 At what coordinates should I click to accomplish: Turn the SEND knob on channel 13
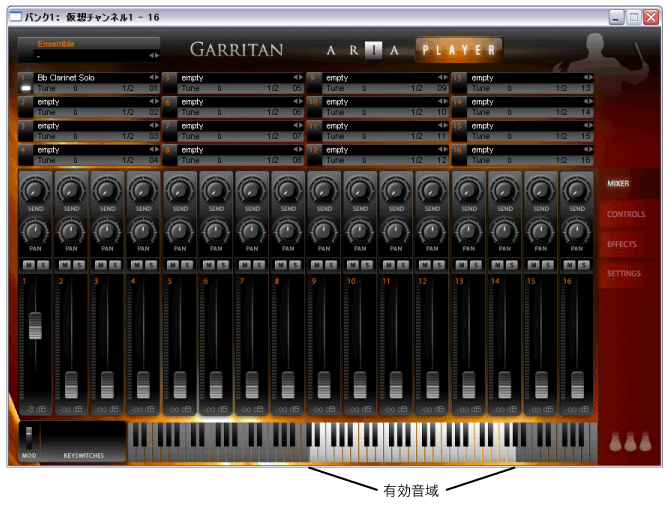[x=468, y=190]
